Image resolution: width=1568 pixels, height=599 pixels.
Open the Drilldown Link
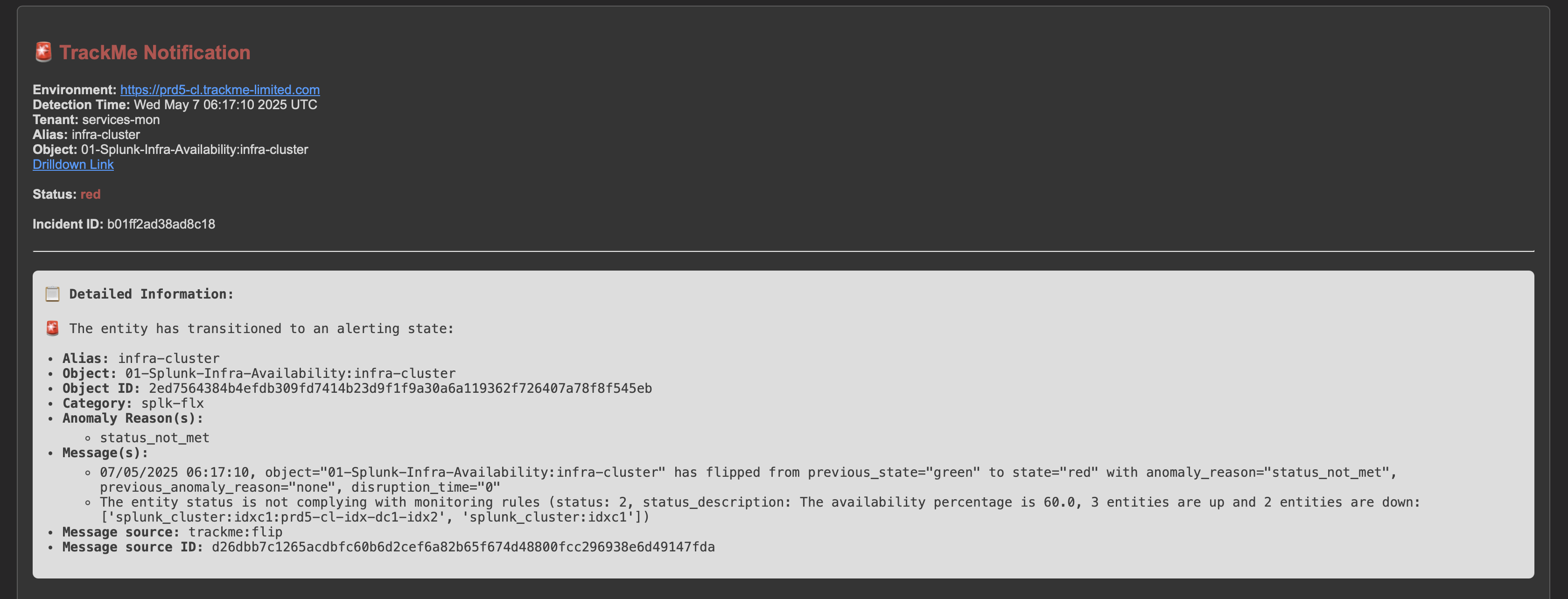tap(73, 164)
